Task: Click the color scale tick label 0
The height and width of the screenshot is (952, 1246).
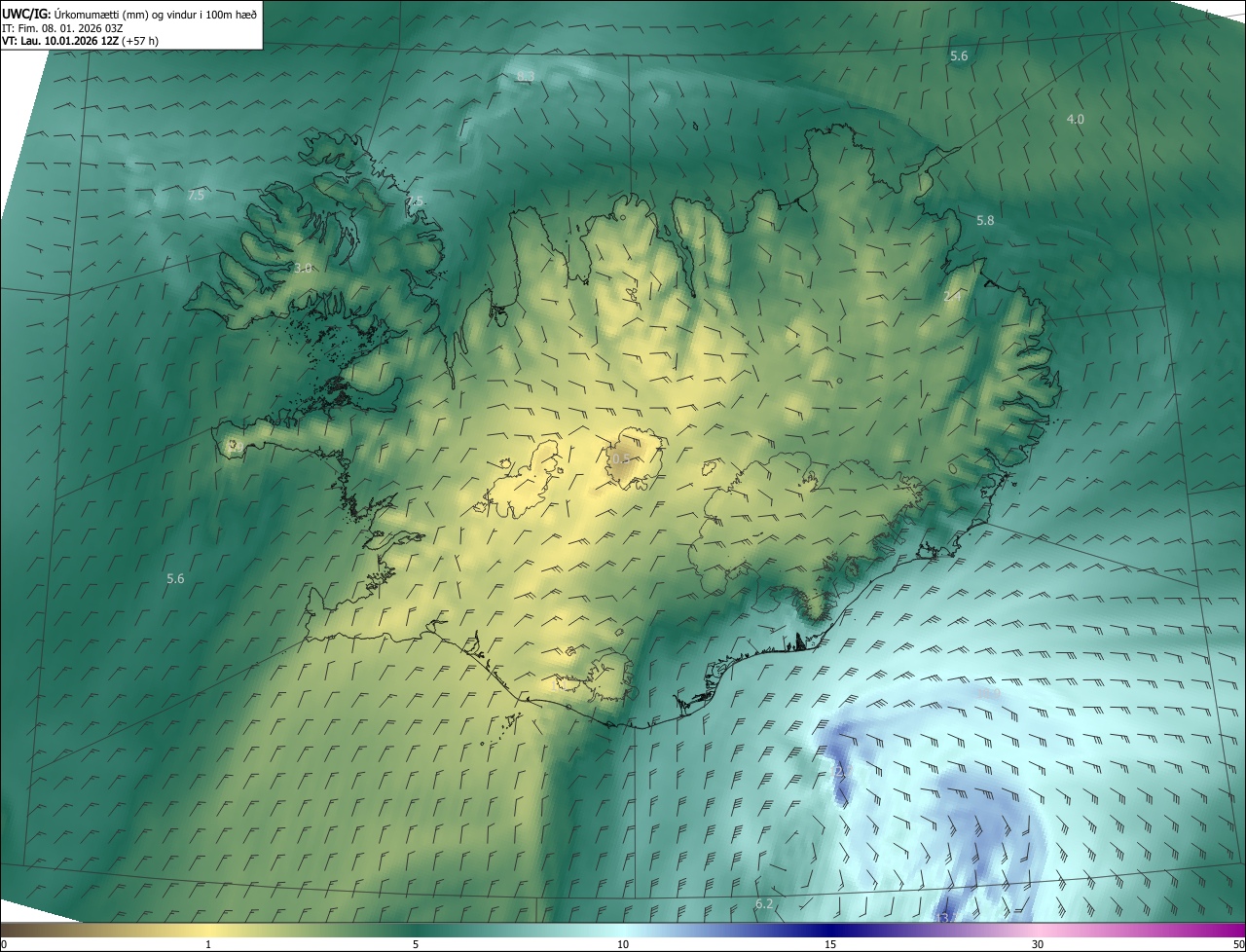Action: [x=4, y=944]
